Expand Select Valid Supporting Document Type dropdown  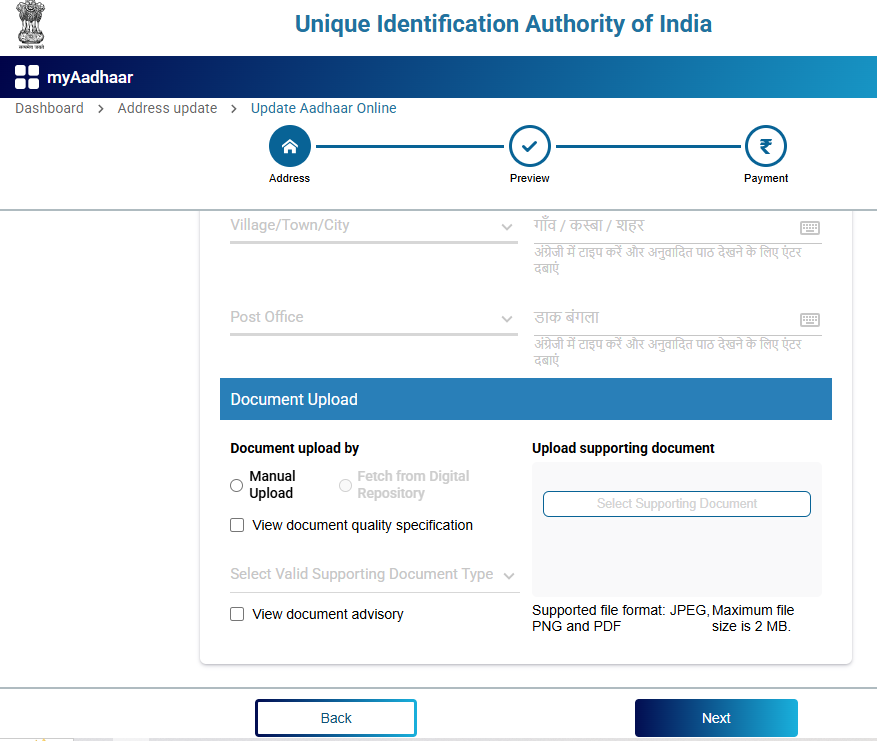pos(508,575)
